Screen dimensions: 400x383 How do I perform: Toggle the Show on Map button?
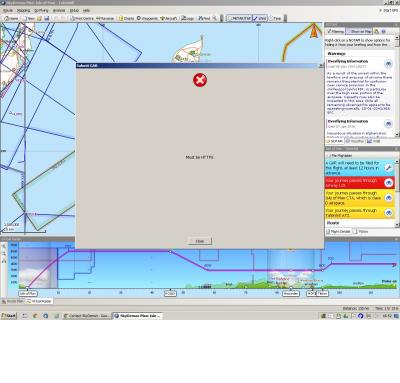pyautogui.click(x=359, y=31)
